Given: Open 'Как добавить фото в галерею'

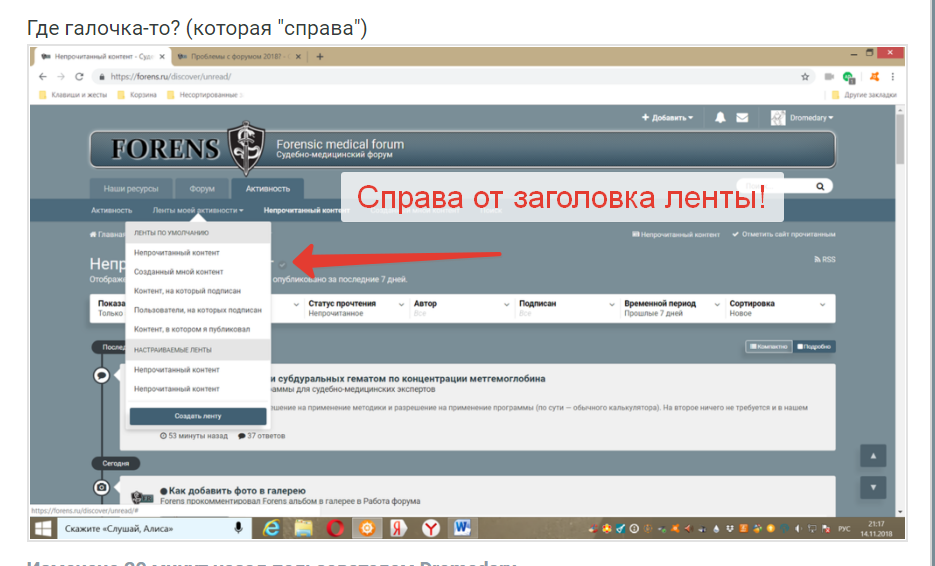Looking at the screenshot, I should point(237,490).
